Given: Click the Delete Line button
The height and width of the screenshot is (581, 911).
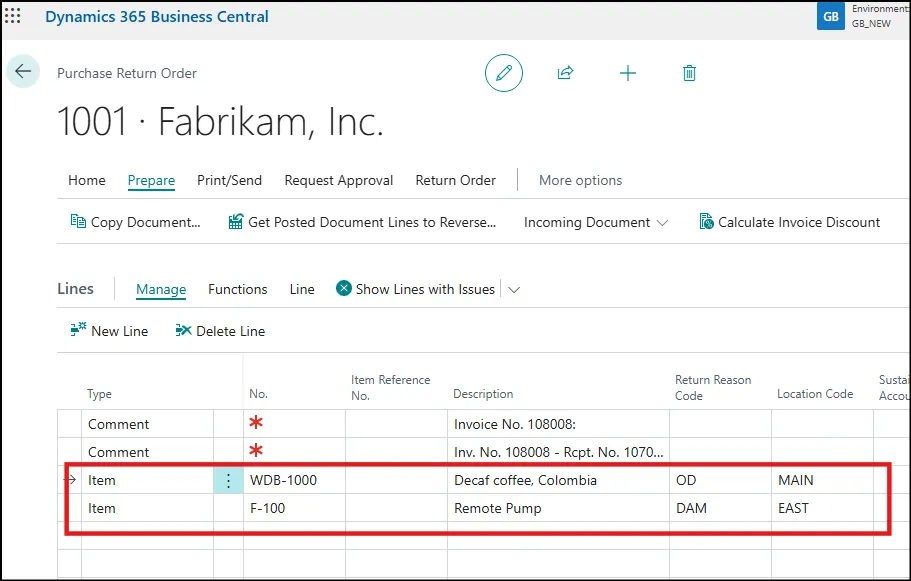Looking at the screenshot, I should 220,331.
